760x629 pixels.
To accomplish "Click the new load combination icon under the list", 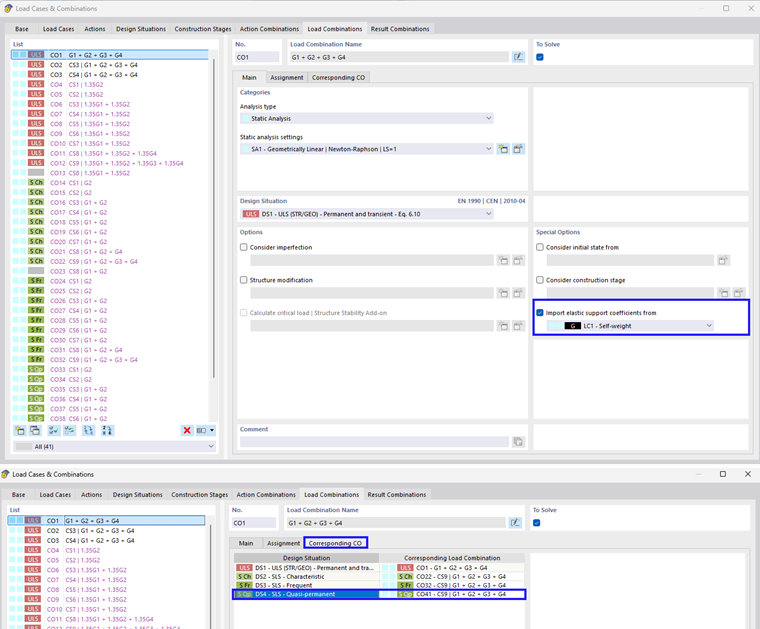I will point(20,430).
